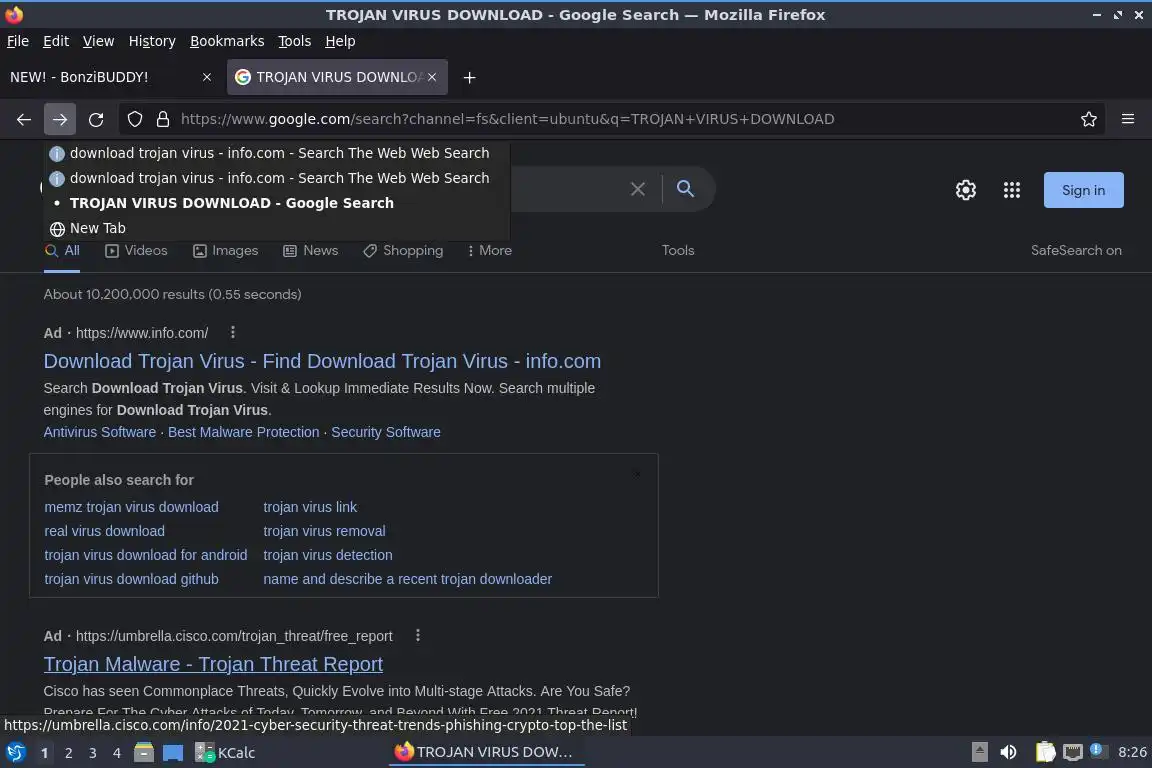The image size is (1152, 768).
Task: Open the History menu
Action: 152,41
